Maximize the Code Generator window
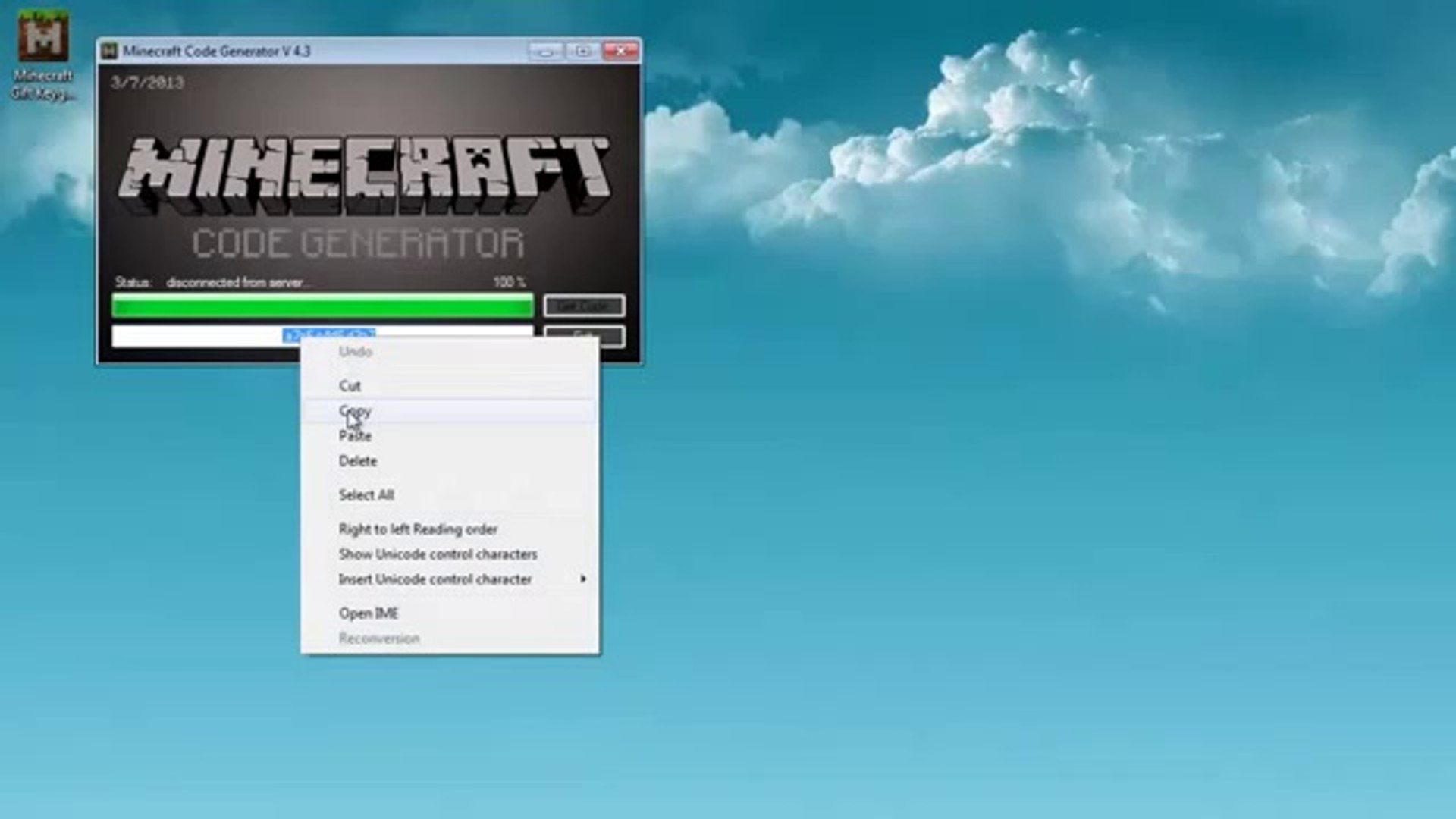 582,51
